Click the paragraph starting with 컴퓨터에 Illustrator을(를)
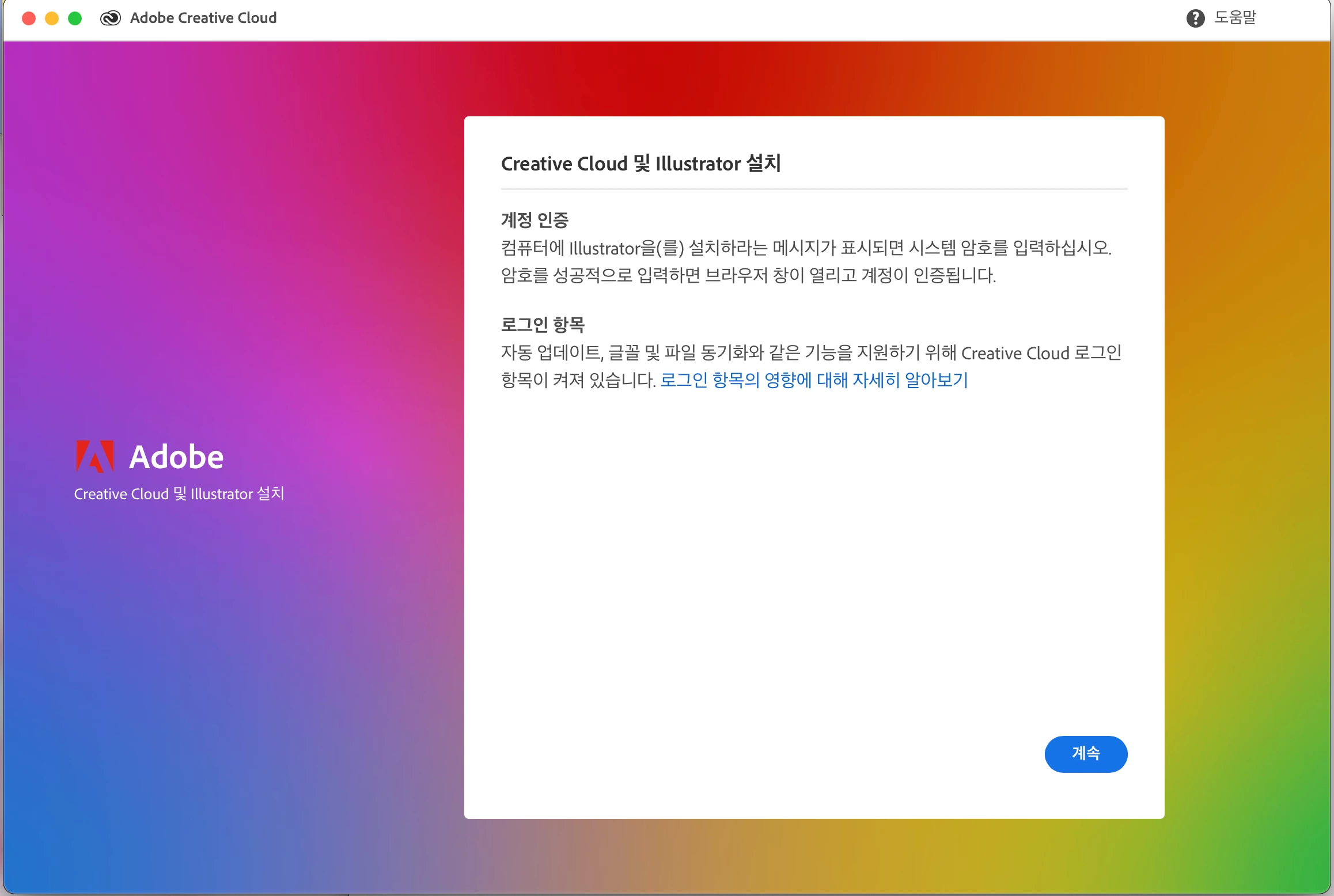The image size is (1334, 896). pyautogui.click(x=806, y=248)
